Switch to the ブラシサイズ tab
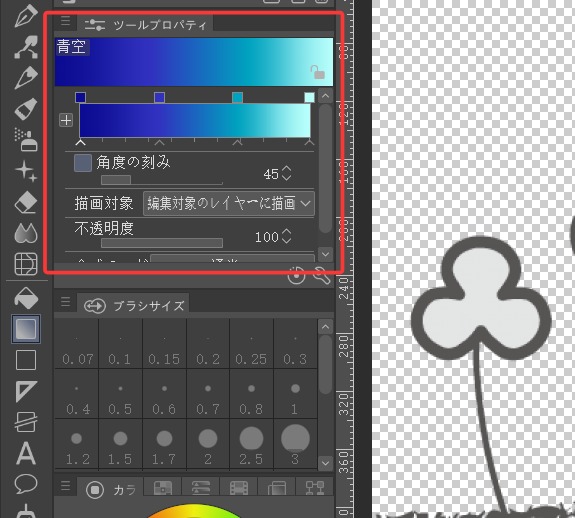575x518 pixels. pos(133,305)
